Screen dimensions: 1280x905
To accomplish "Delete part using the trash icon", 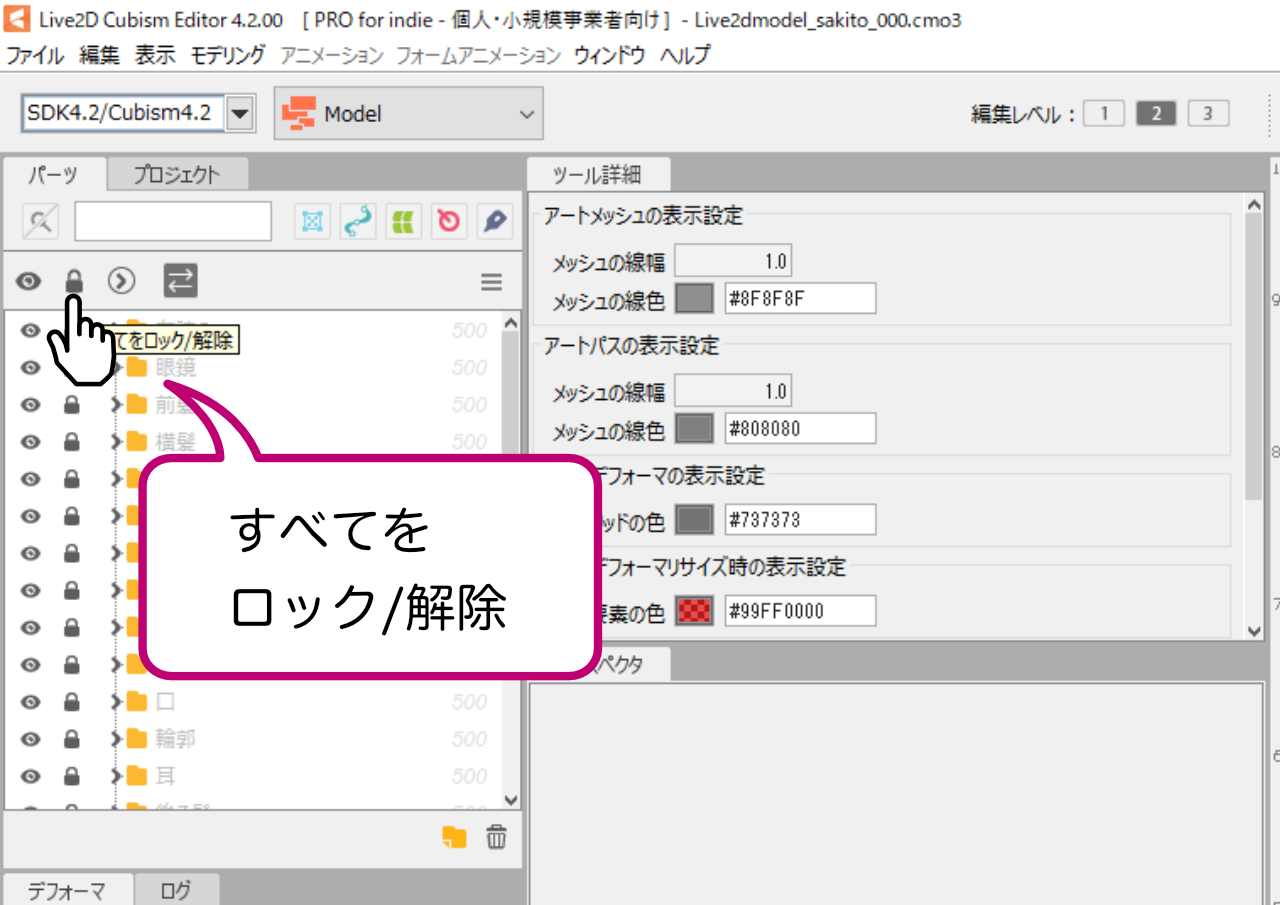I will 496,837.
